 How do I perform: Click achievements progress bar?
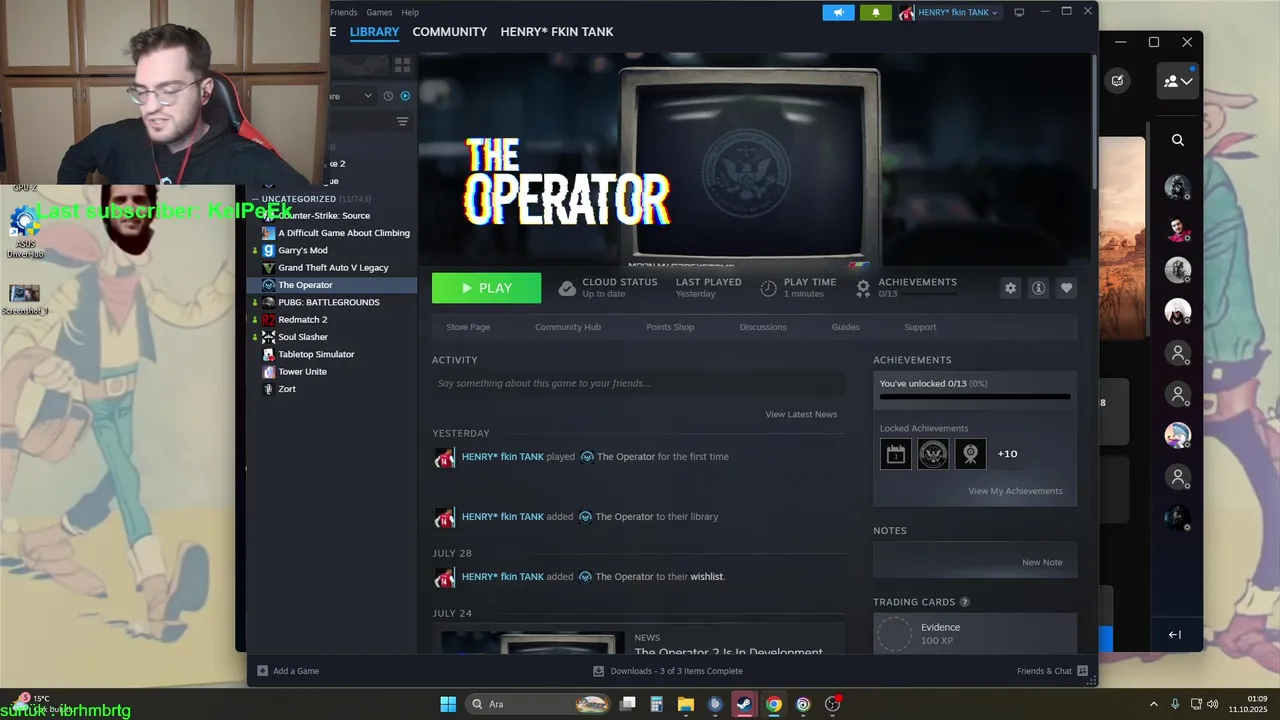975,397
